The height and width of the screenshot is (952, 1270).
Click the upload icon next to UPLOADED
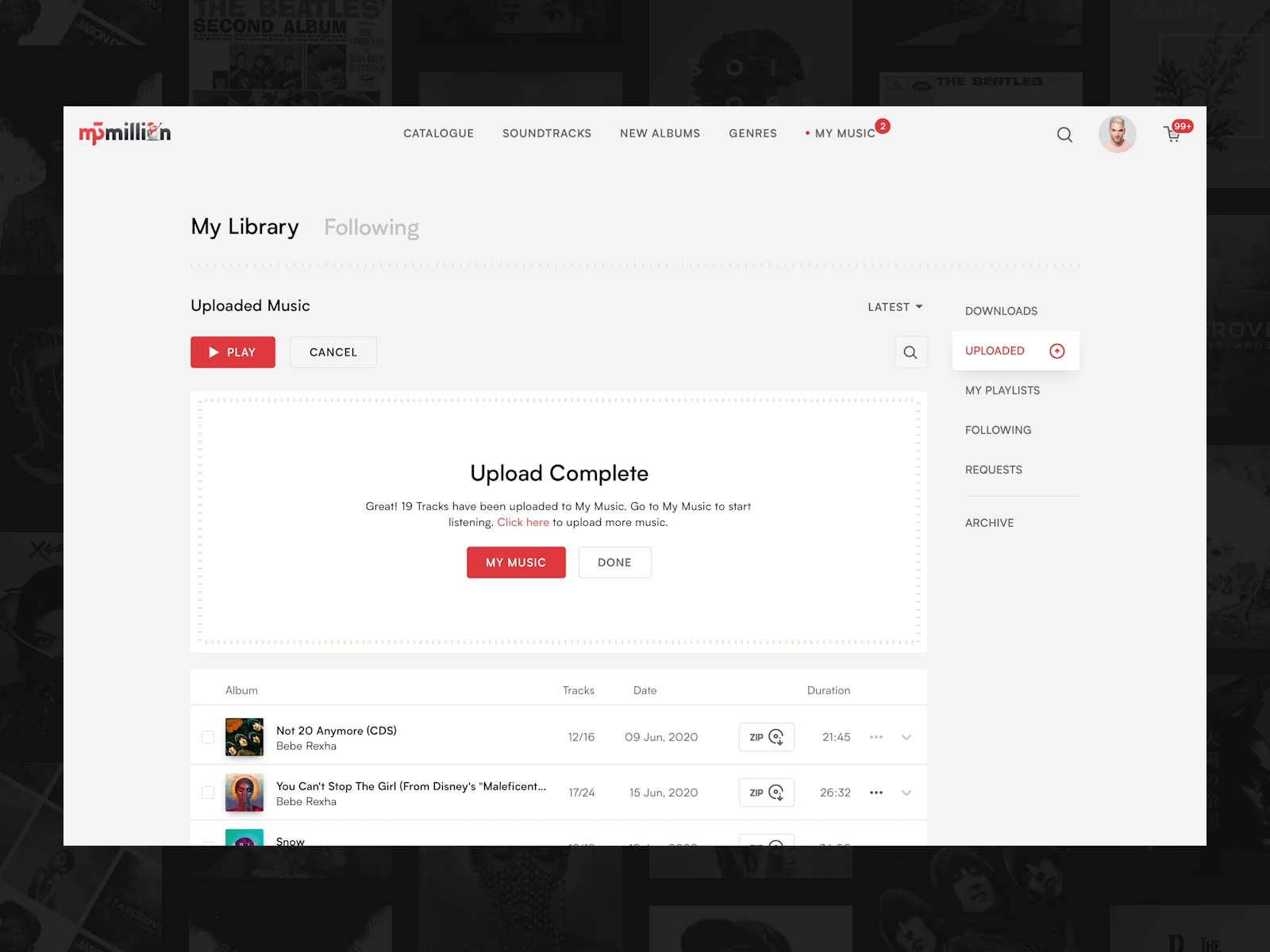[1056, 350]
